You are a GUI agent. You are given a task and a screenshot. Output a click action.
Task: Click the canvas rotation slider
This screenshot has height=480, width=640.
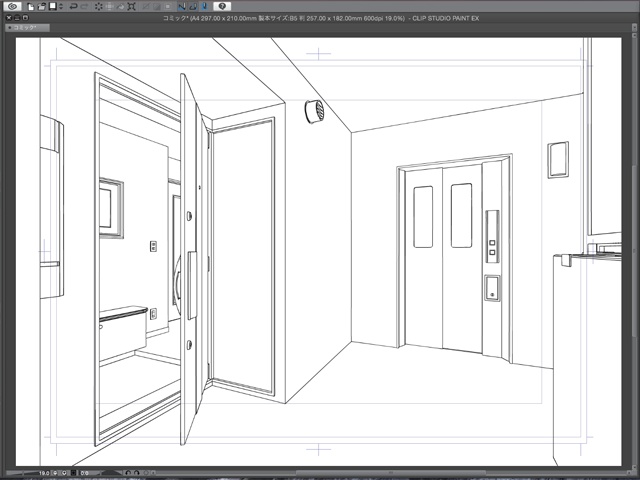[x=111, y=473]
